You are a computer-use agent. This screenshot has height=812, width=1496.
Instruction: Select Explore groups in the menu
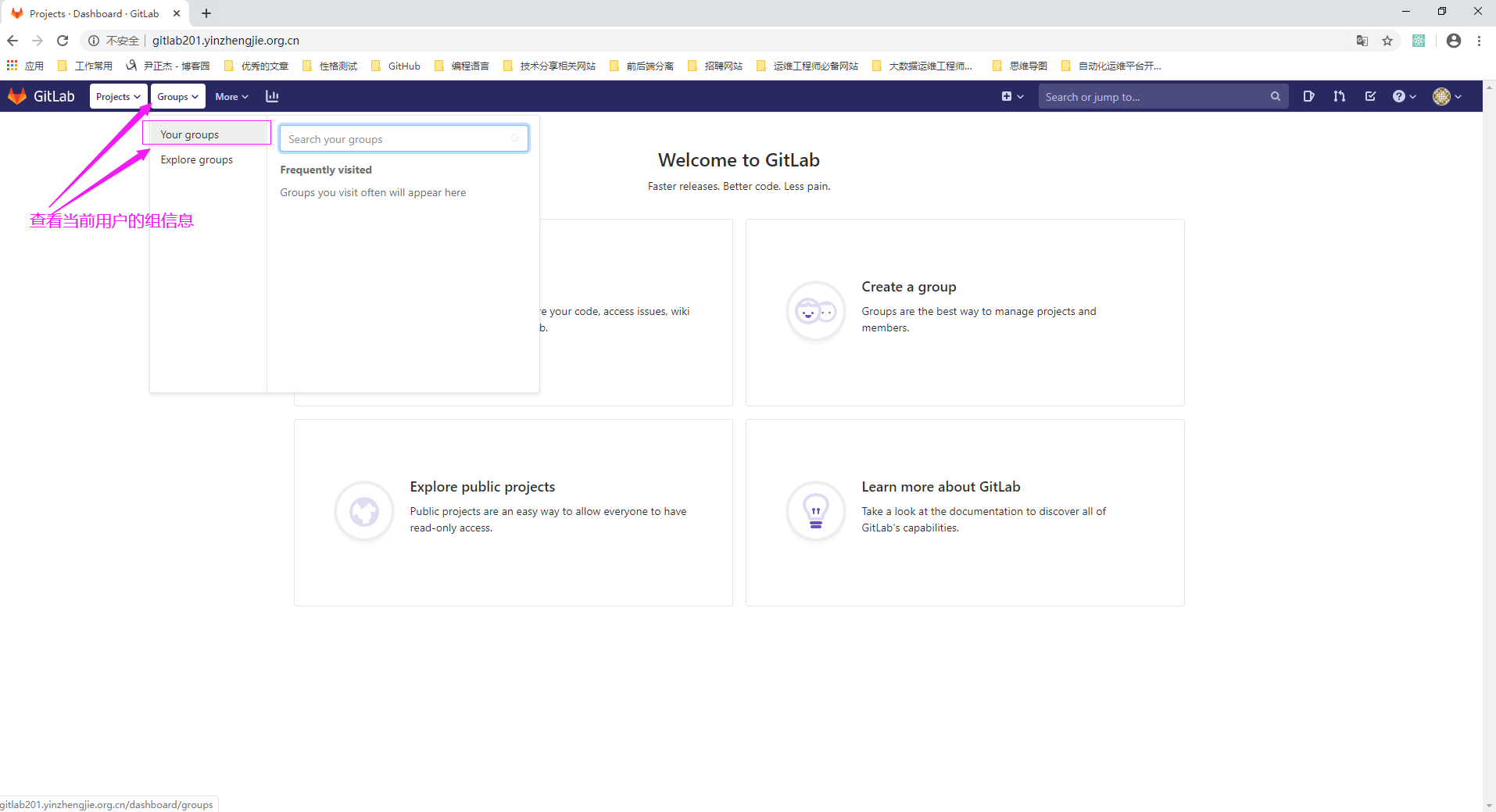point(207,159)
